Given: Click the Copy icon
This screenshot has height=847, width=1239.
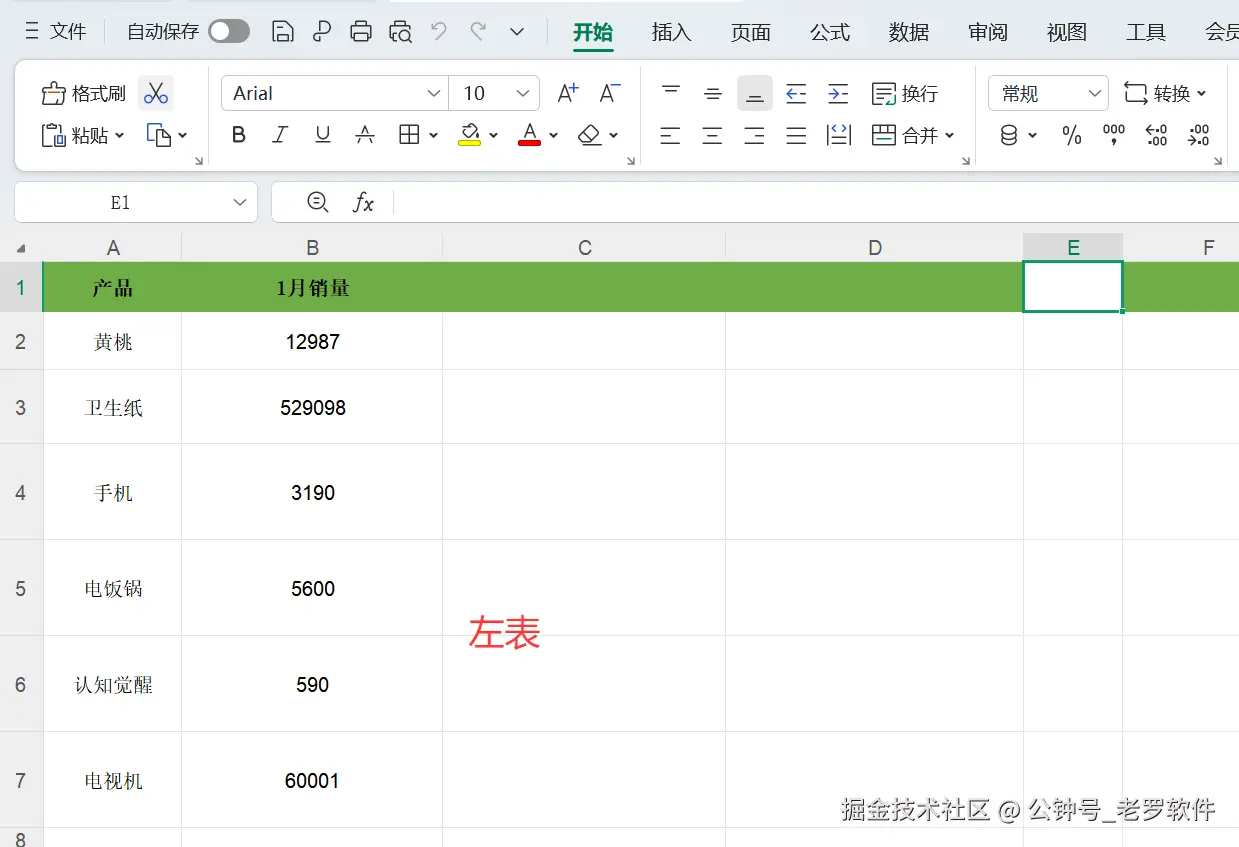Looking at the screenshot, I should 159,135.
